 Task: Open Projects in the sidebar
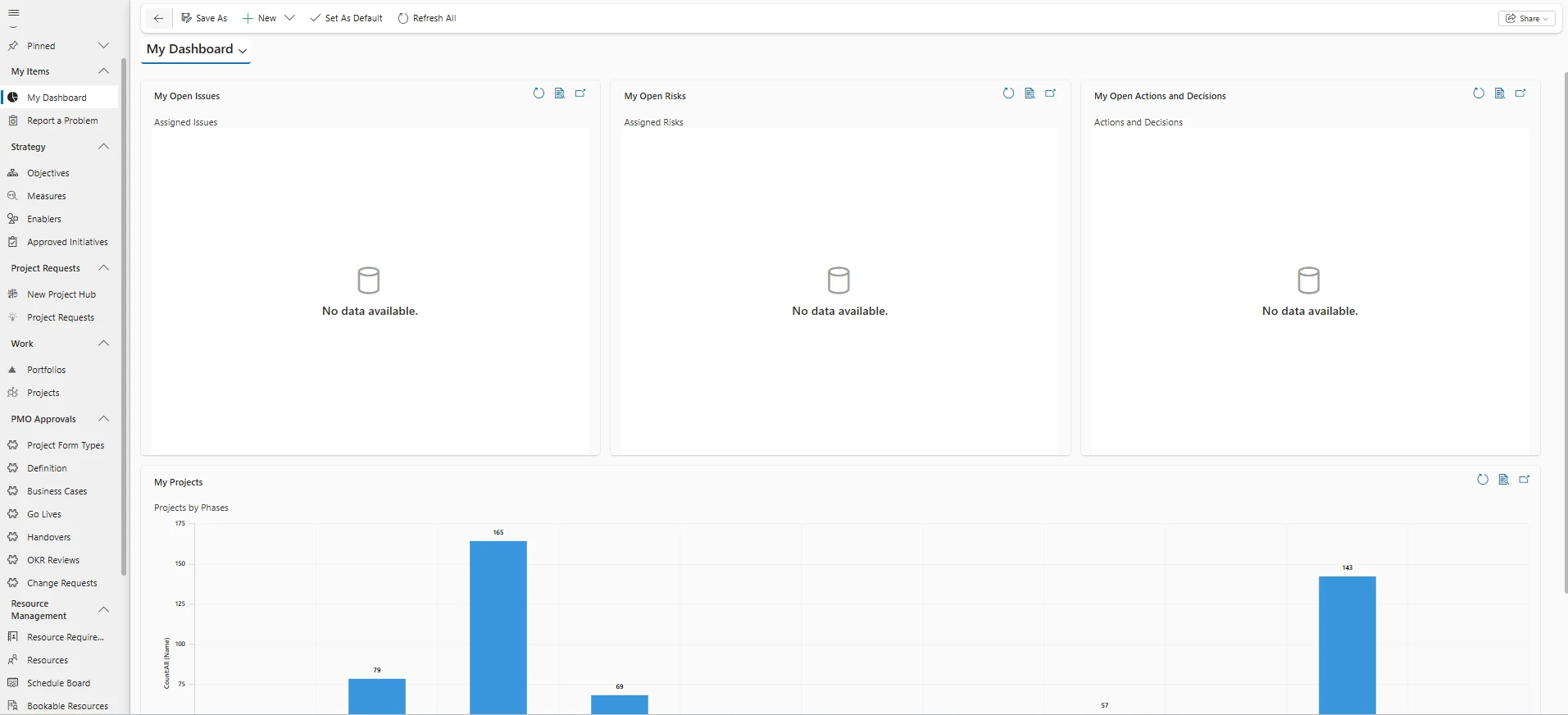pyautogui.click(x=59, y=393)
